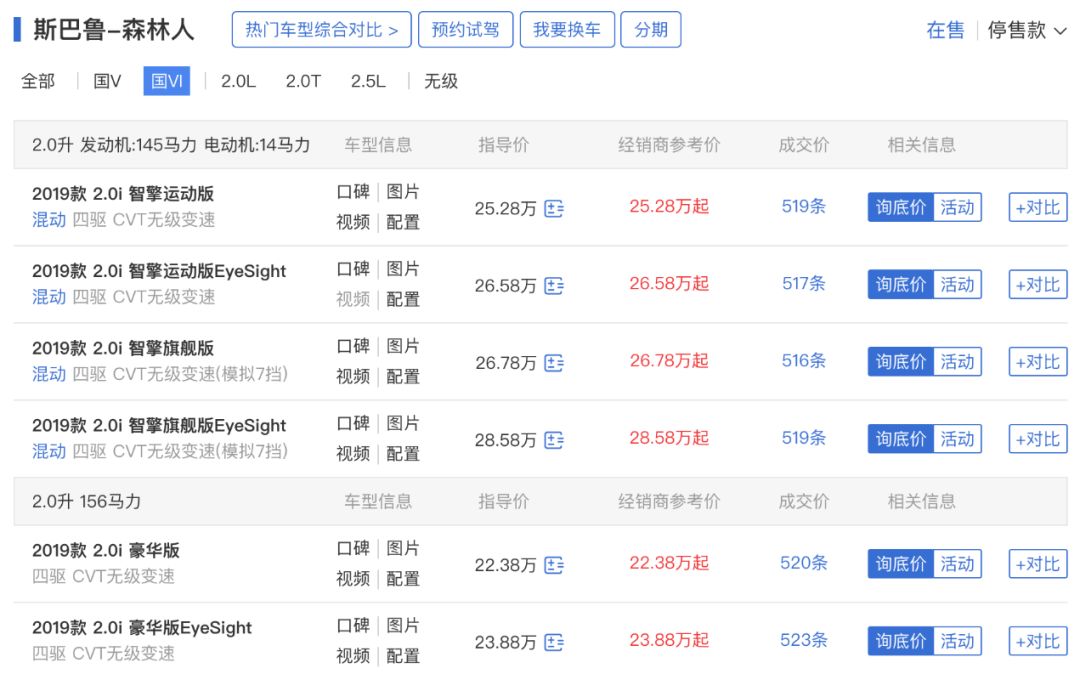Image resolution: width=1080 pixels, height=674 pixels.
Task: Open 视频 for 2019款 豪华版 row
Action: coord(353,578)
